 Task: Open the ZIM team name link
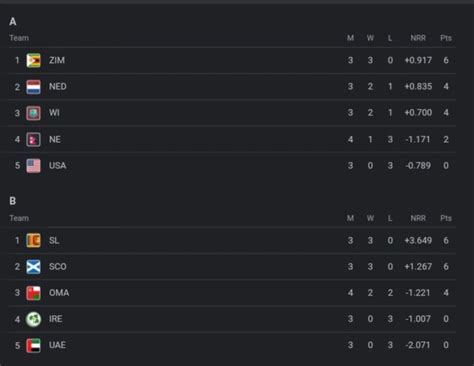[57, 60]
